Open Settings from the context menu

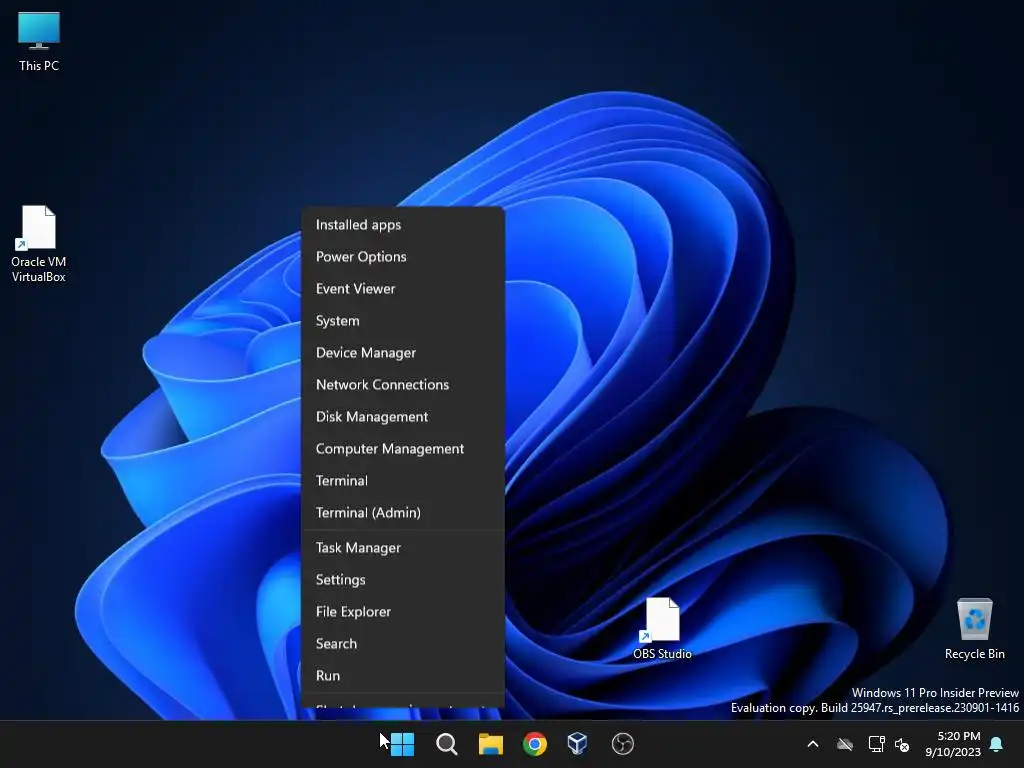[403, 580]
